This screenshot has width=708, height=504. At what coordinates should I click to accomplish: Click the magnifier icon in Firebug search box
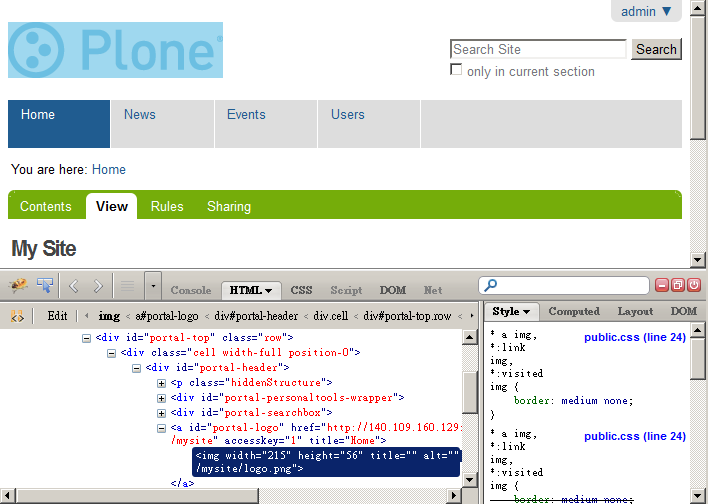pos(490,285)
